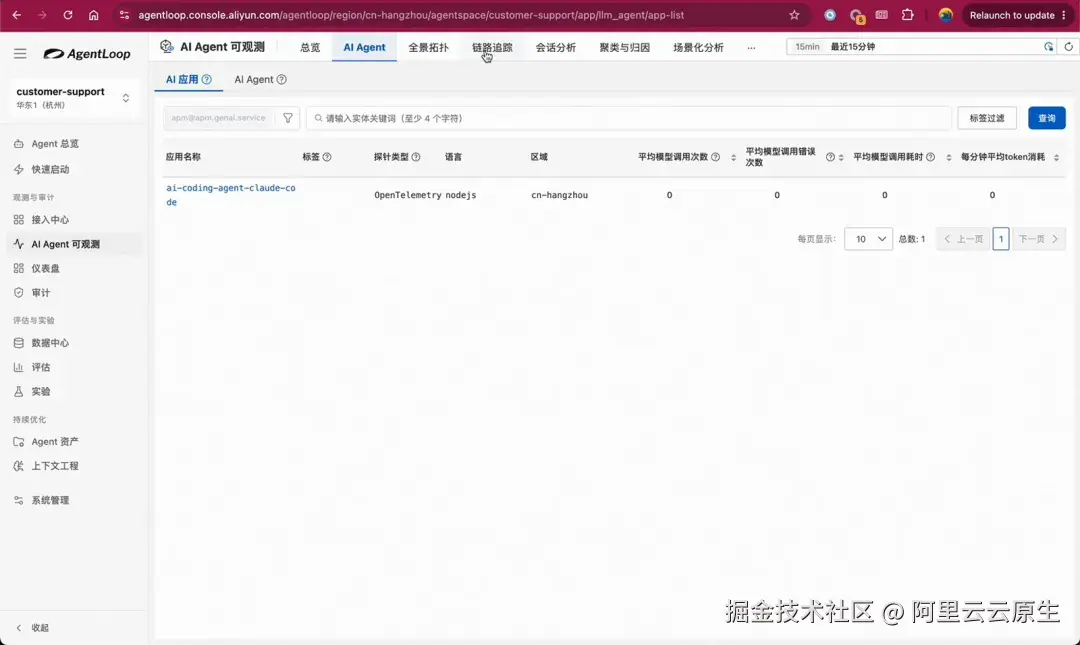The height and width of the screenshot is (645, 1080).
Task: Switch to the 总览 tab
Action: (x=310, y=47)
